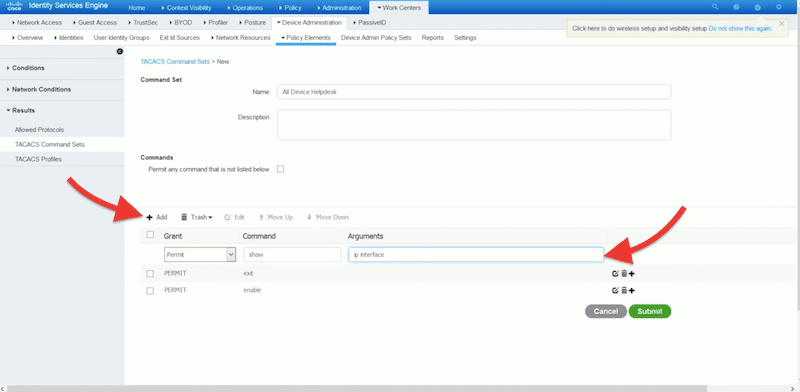Click Move Up in the toolbar
The image size is (800, 392).
coord(276,217)
